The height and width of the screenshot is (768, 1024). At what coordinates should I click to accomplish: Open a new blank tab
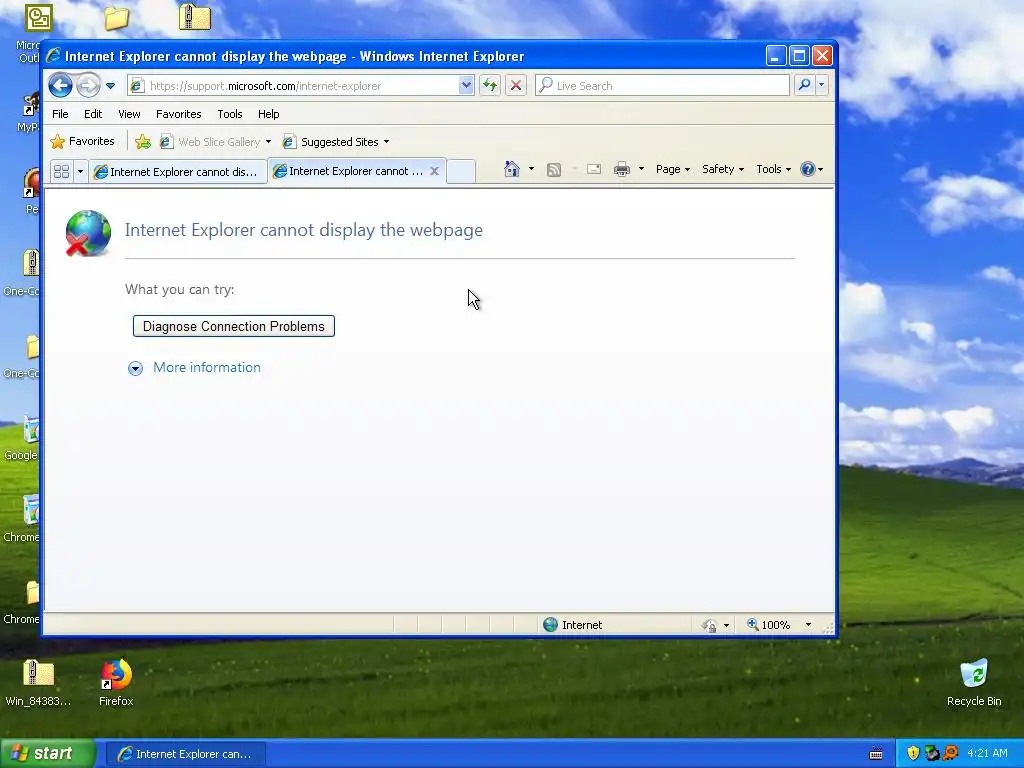(x=461, y=171)
